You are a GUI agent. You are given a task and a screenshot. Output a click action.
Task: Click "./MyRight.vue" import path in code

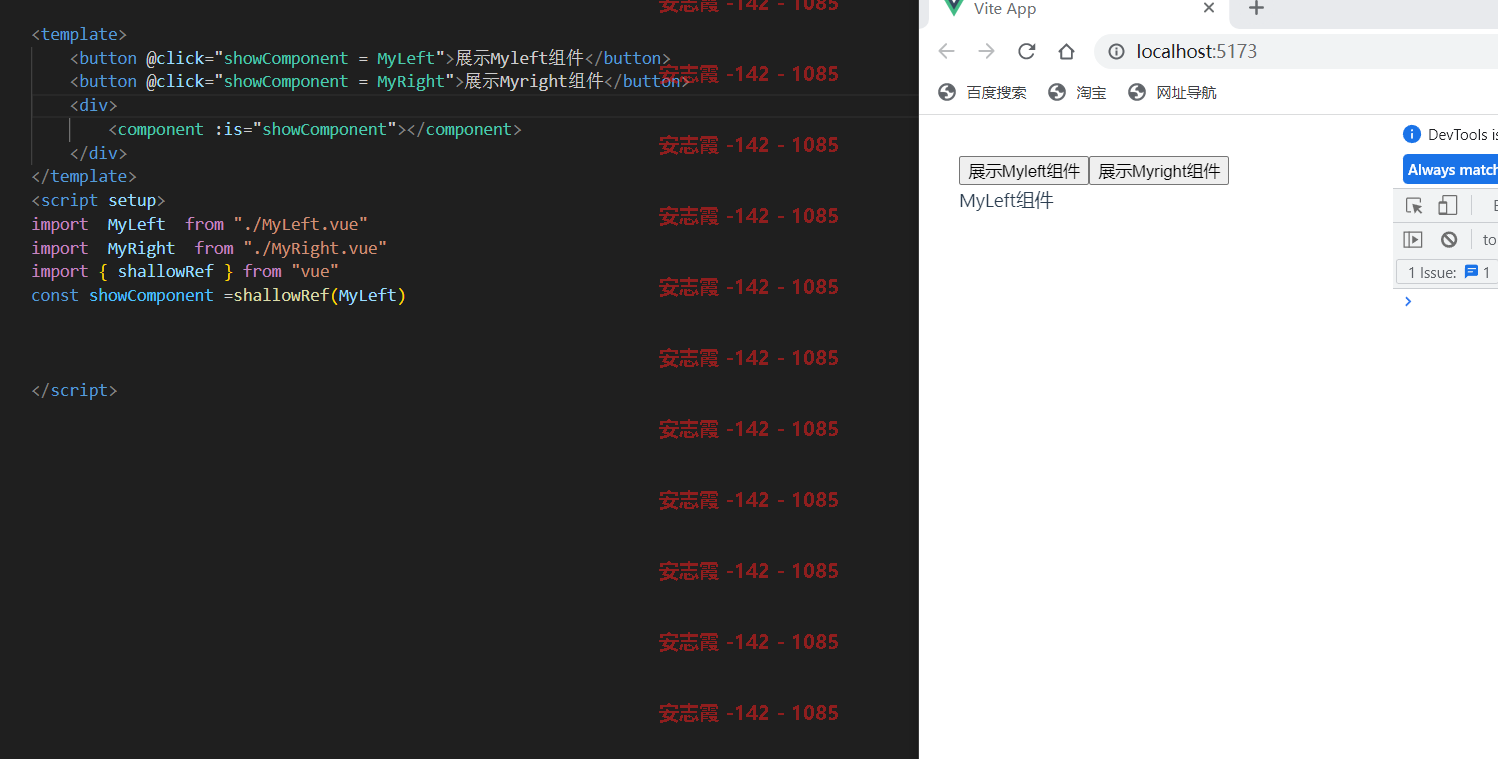(315, 248)
